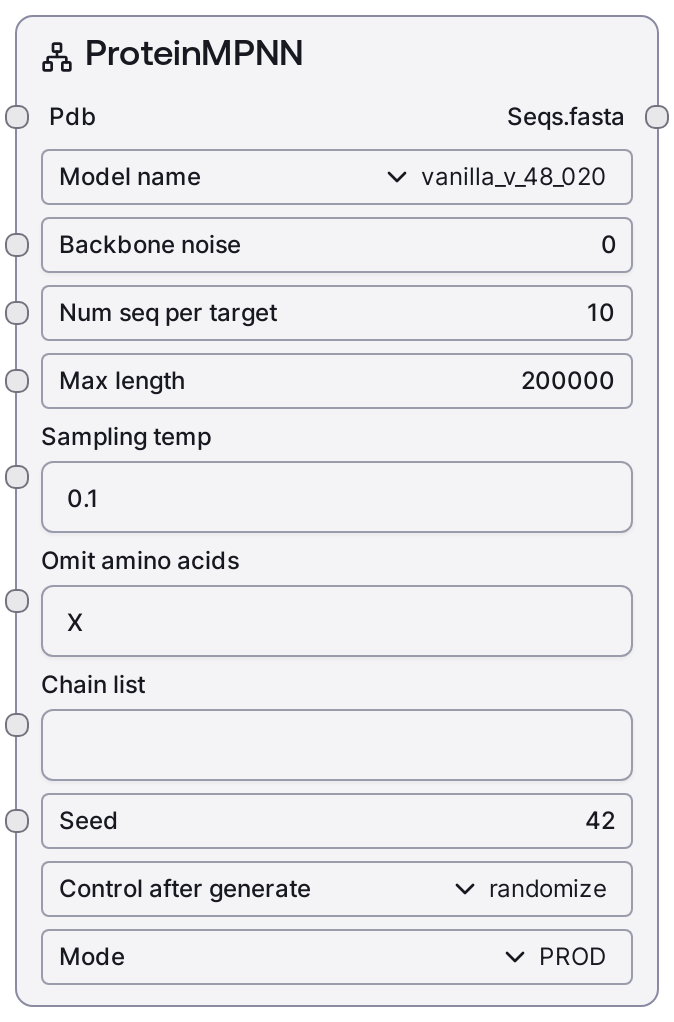This screenshot has height=1022, width=674.
Task: Click the Pdb input connector dot
Action: click(17, 117)
